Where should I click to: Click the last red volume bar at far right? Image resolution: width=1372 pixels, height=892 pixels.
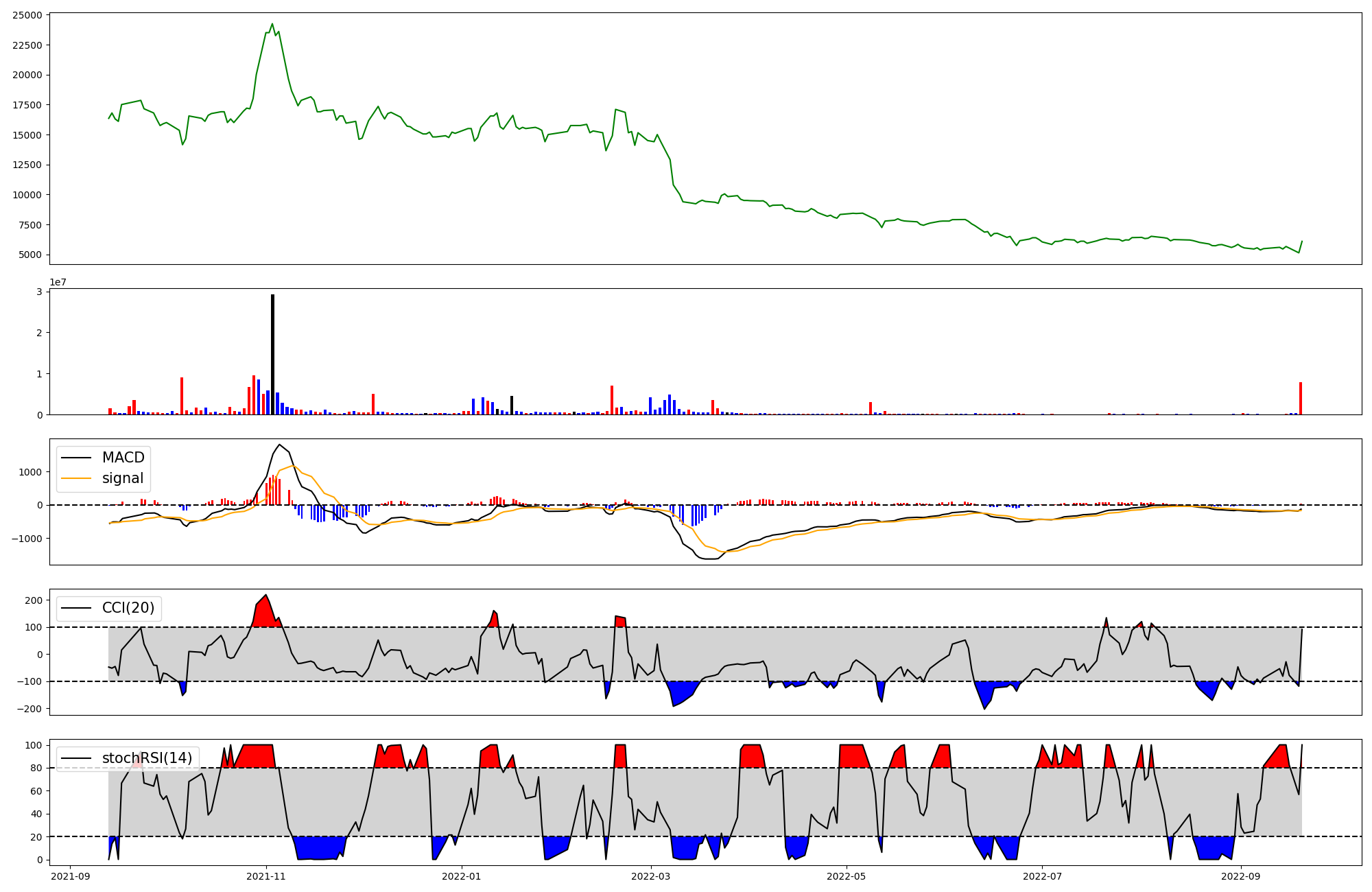point(1301,399)
